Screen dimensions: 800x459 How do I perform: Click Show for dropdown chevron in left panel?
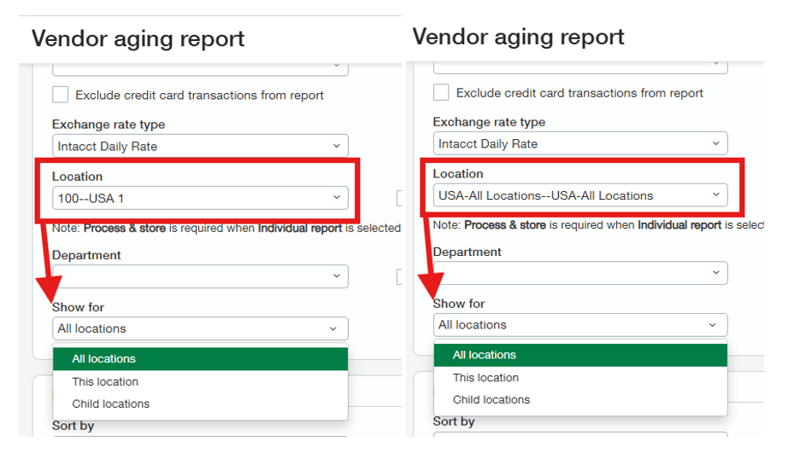333,328
